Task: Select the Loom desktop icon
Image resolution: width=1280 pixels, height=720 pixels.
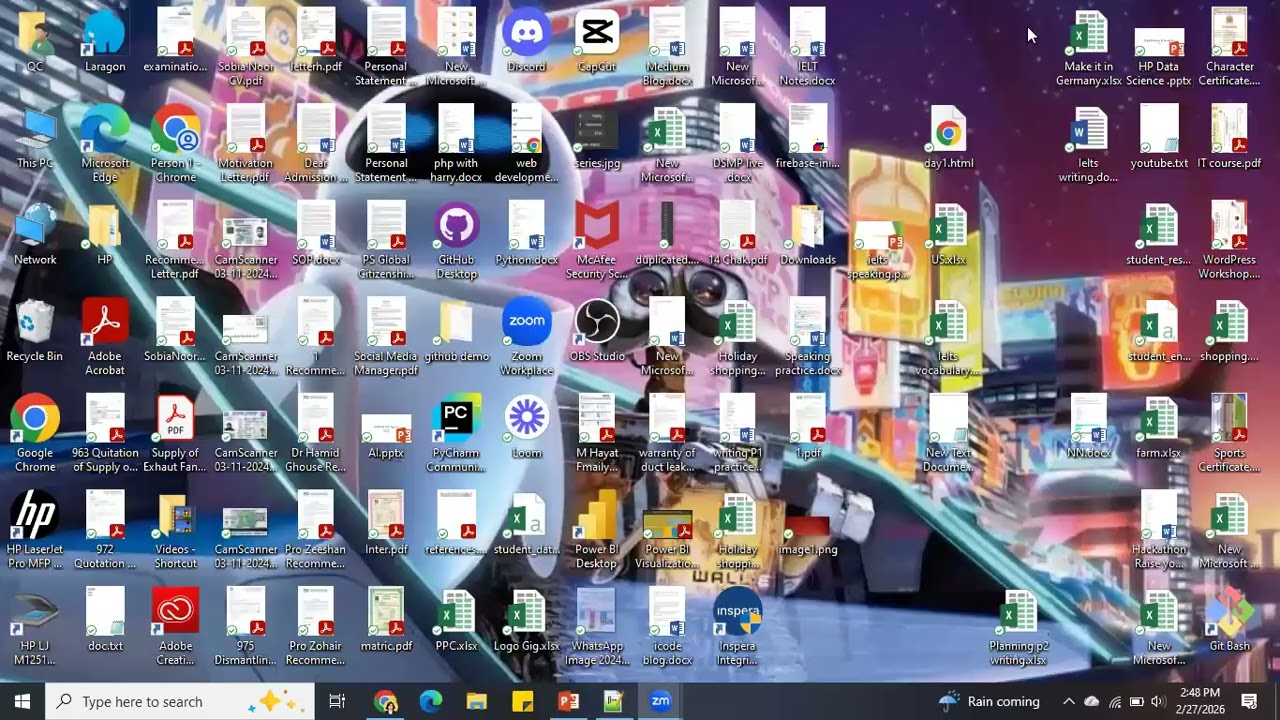Action: pyautogui.click(x=526, y=428)
